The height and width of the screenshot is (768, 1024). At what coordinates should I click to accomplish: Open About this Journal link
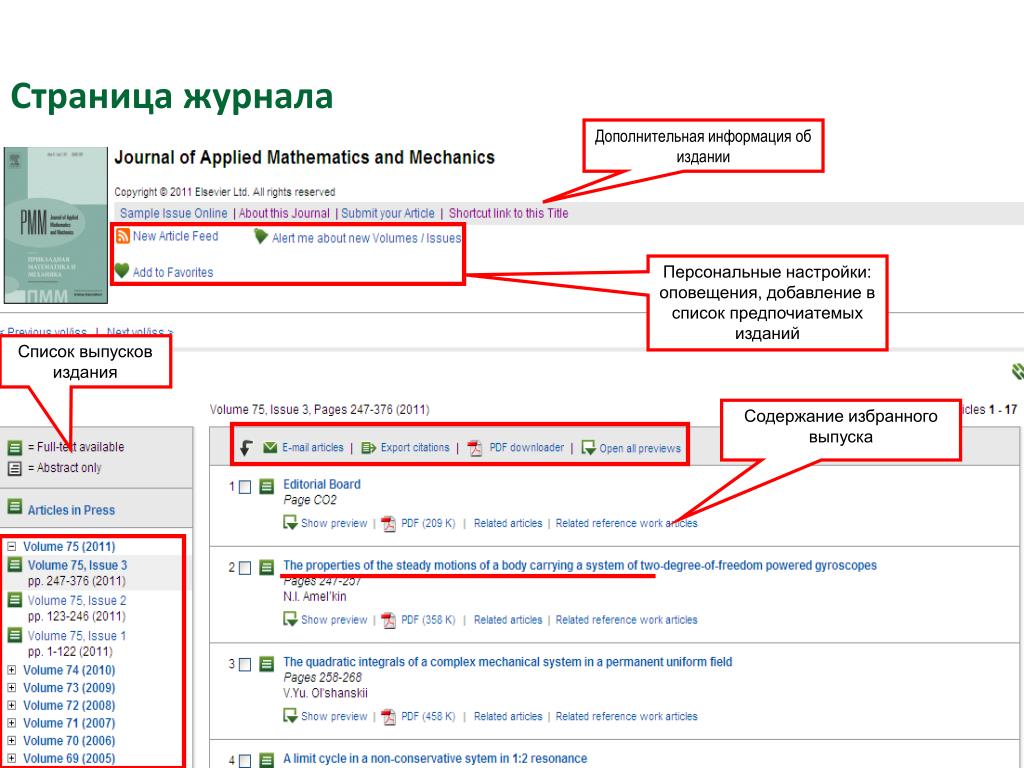284,214
